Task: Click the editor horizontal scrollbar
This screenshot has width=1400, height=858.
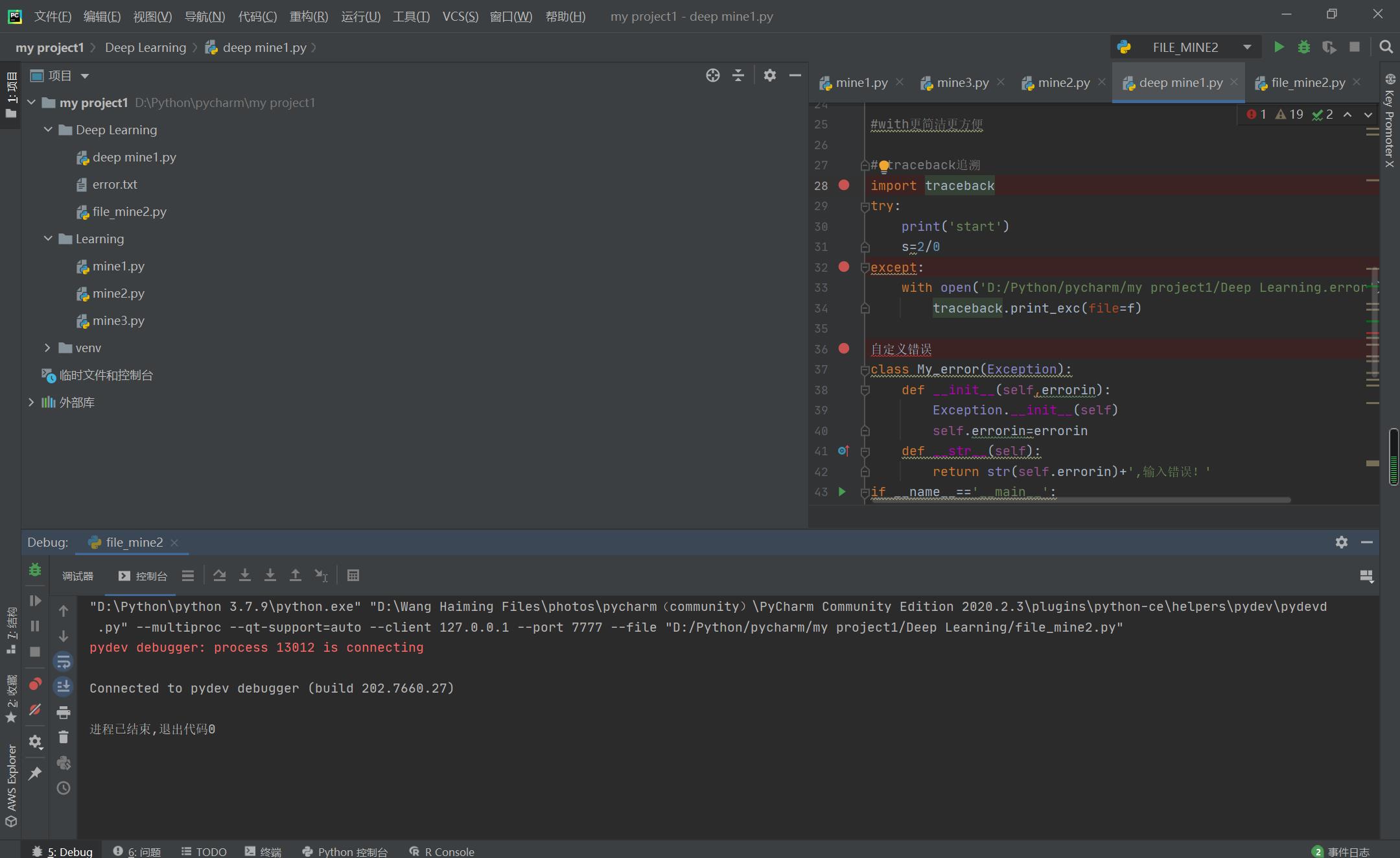Action: point(1080,499)
